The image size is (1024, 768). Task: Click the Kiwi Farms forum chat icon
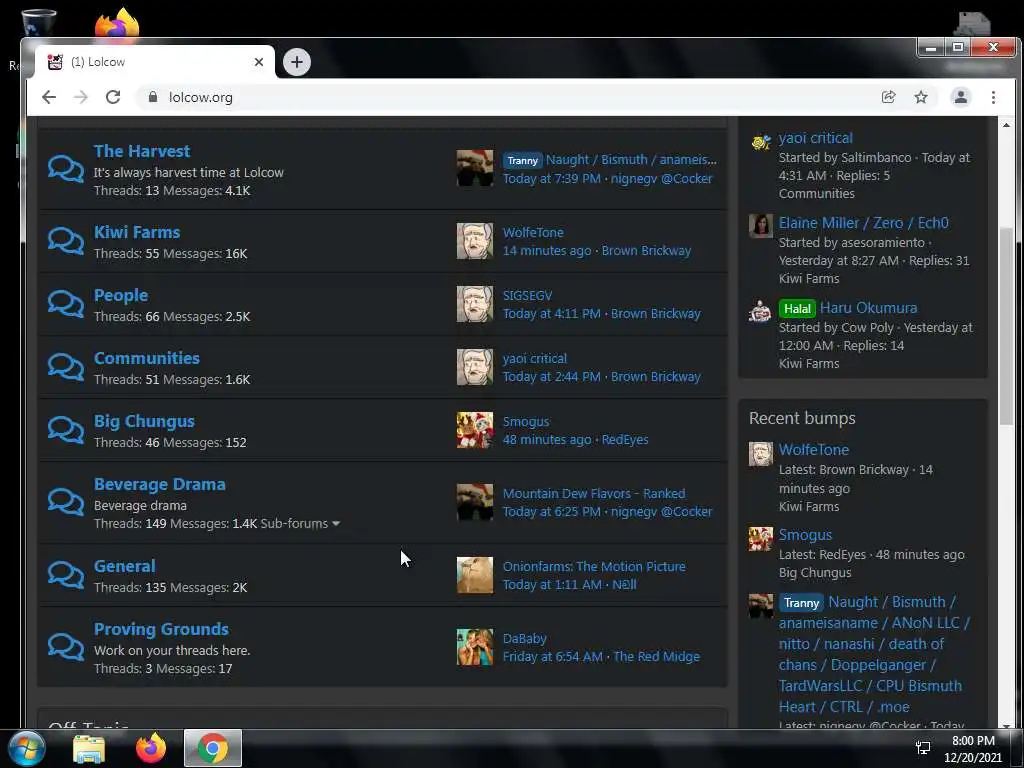[x=66, y=241]
